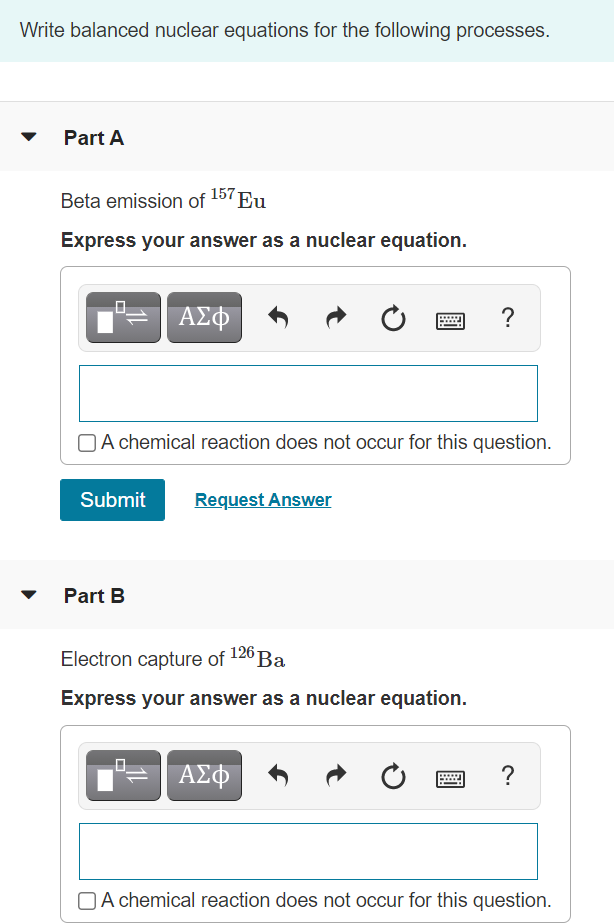614x924 pixels.
Task: Reset the Part A answer with the refresh icon
Action: [x=393, y=317]
